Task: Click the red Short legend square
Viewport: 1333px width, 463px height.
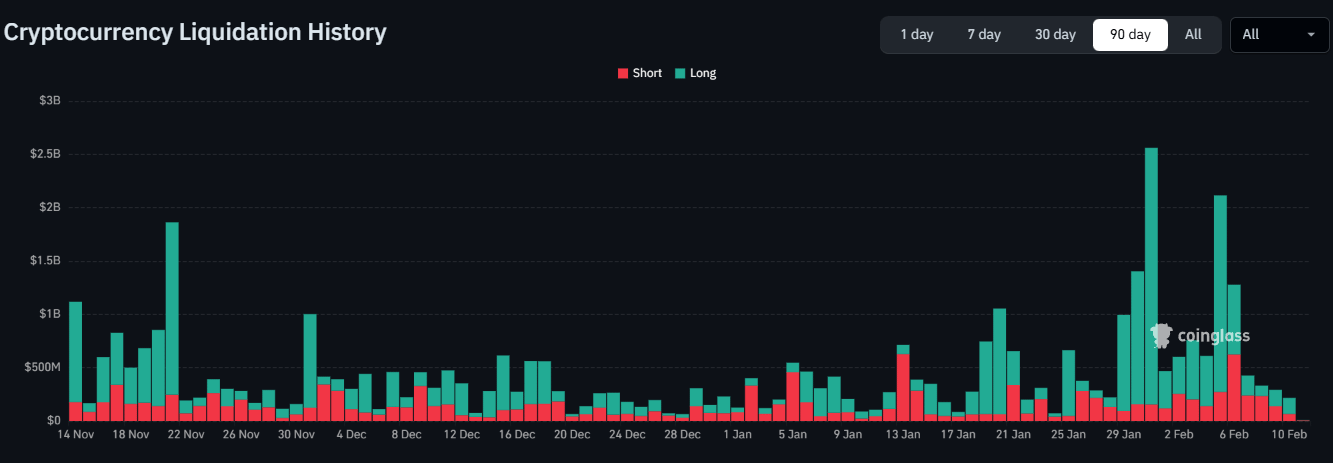Action: (623, 73)
